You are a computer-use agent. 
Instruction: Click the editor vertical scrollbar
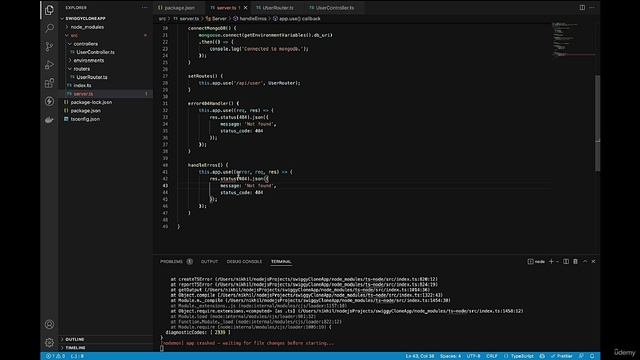[x=598, y=123]
